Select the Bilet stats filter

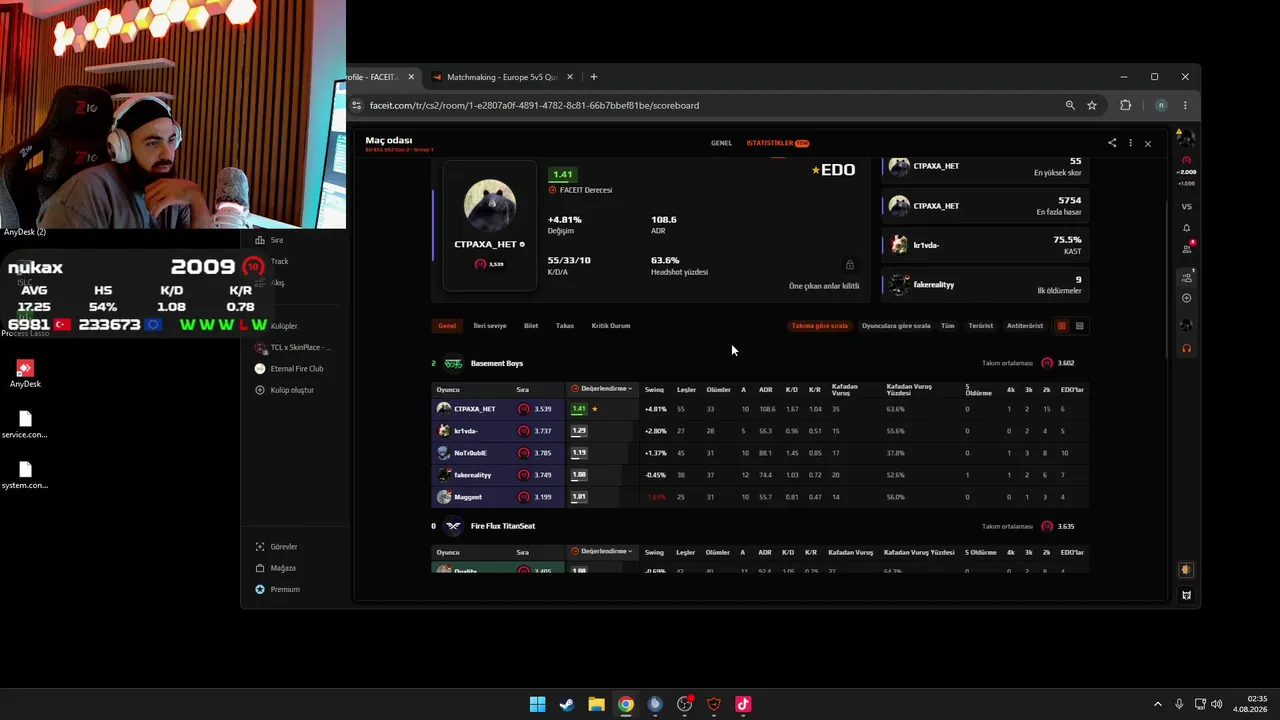point(531,325)
